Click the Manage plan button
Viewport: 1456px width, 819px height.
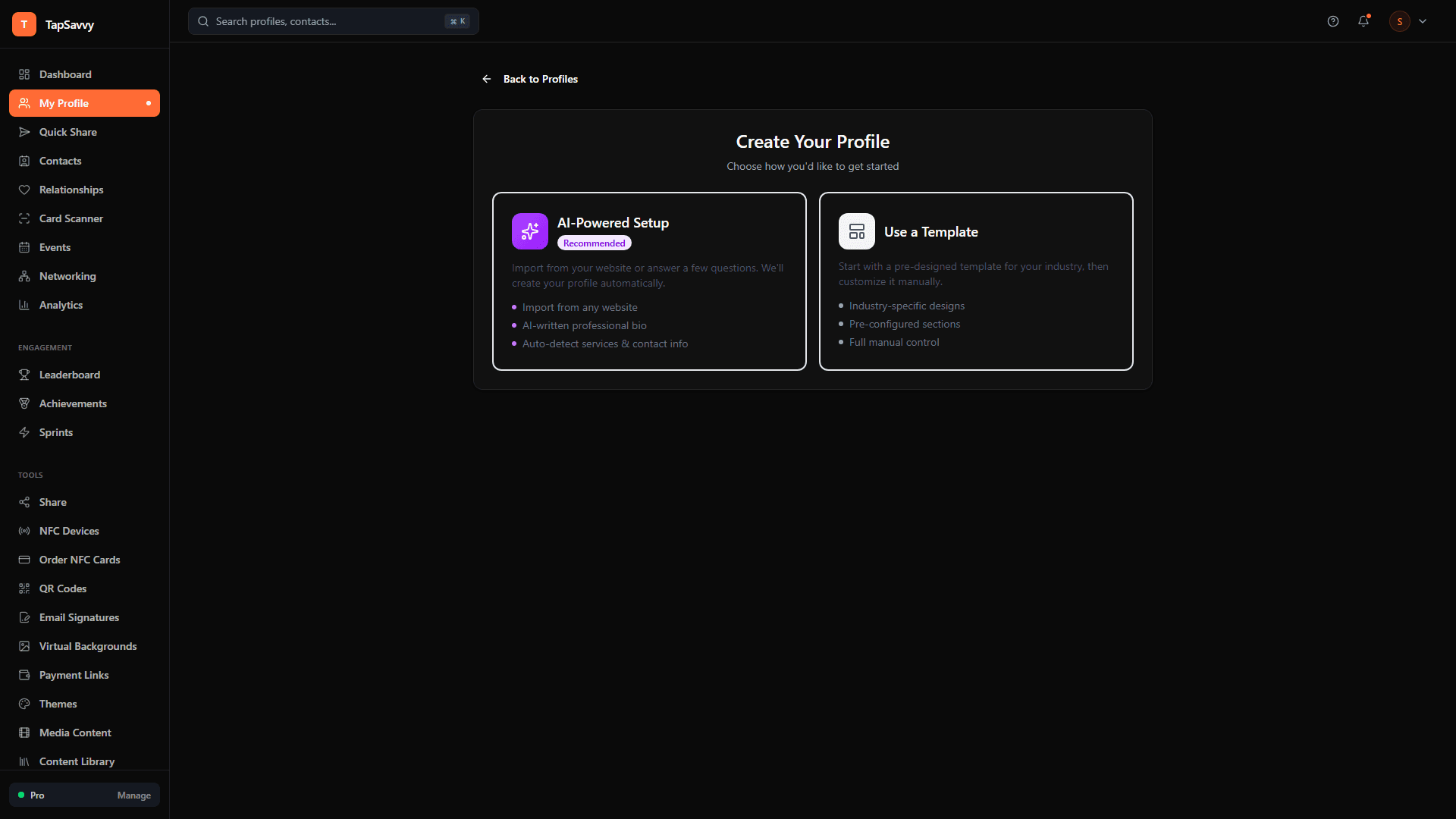pos(133,795)
